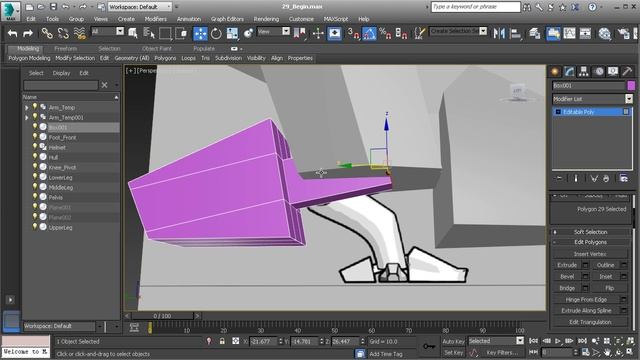Viewport: 640px width, 360px height.
Task: Switch to the Freeform ribbon tab
Action: [65, 49]
